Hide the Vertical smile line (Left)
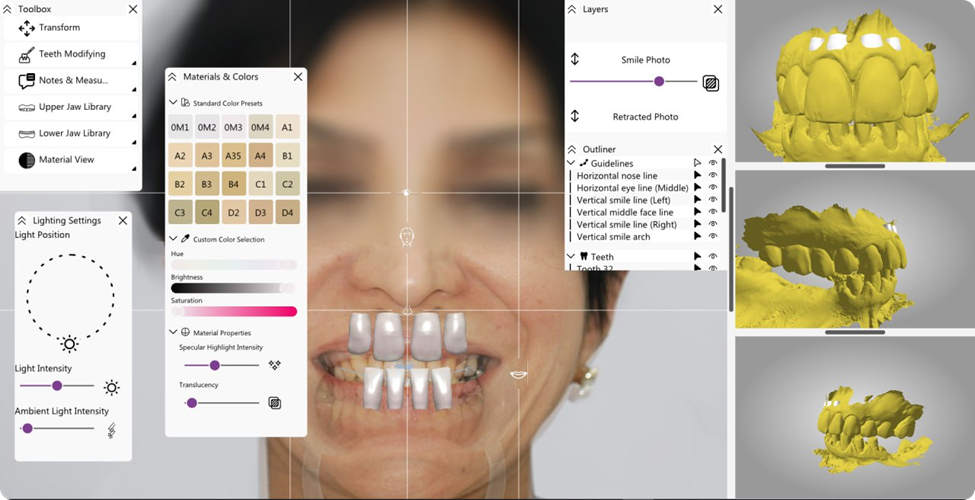Viewport: 975px width, 500px height. 713,200
